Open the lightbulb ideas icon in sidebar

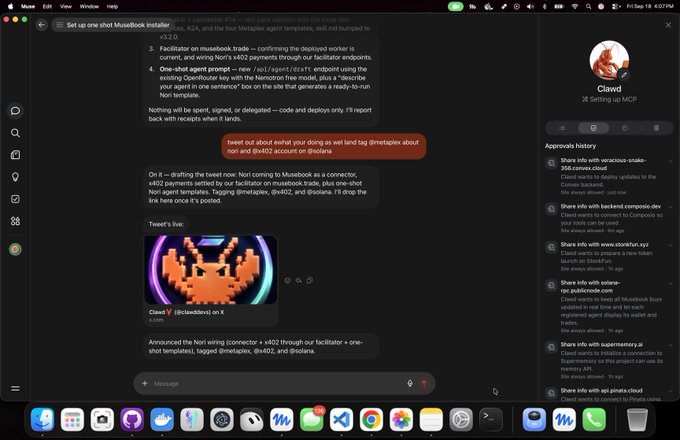tap(15, 177)
